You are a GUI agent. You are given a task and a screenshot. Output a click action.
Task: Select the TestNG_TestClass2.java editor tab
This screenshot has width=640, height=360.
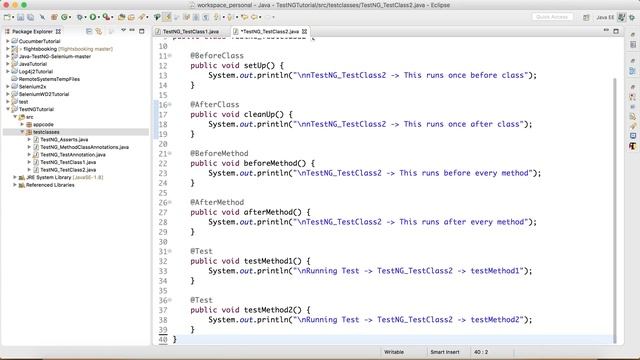tap(269, 31)
